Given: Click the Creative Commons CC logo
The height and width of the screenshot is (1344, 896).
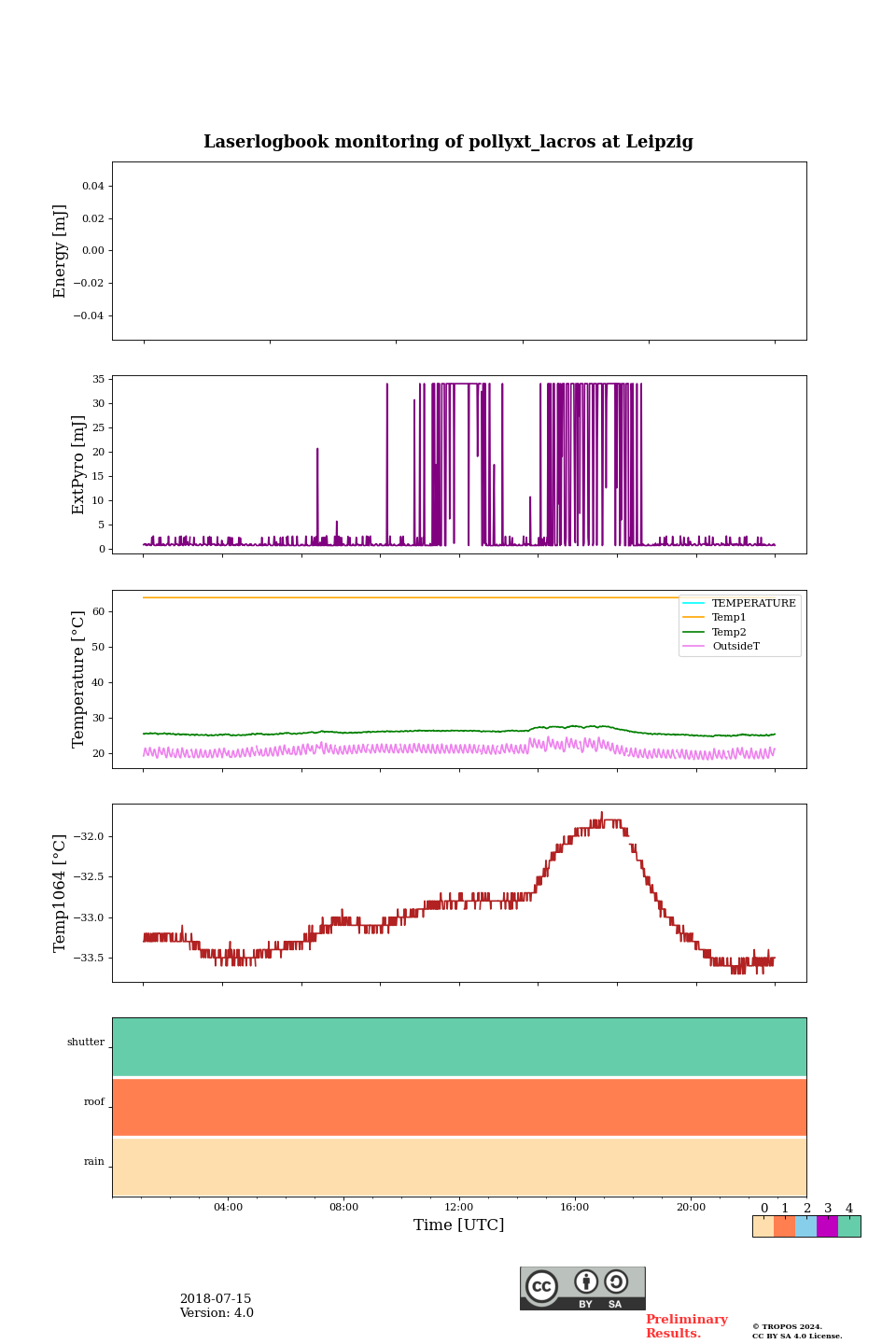Looking at the screenshot, I should 541,1286.
